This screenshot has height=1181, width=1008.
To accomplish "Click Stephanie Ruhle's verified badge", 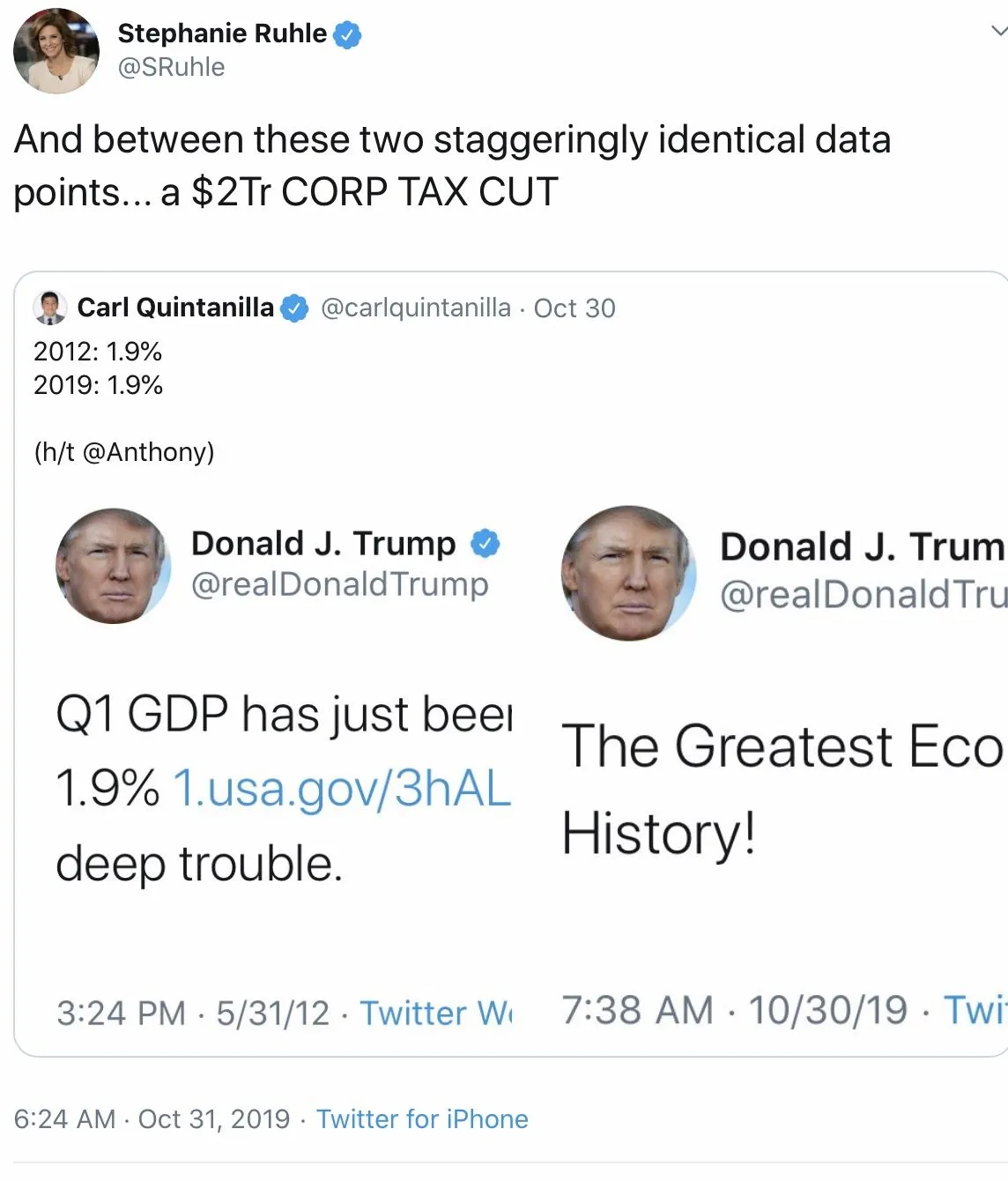I will point(348,34).
